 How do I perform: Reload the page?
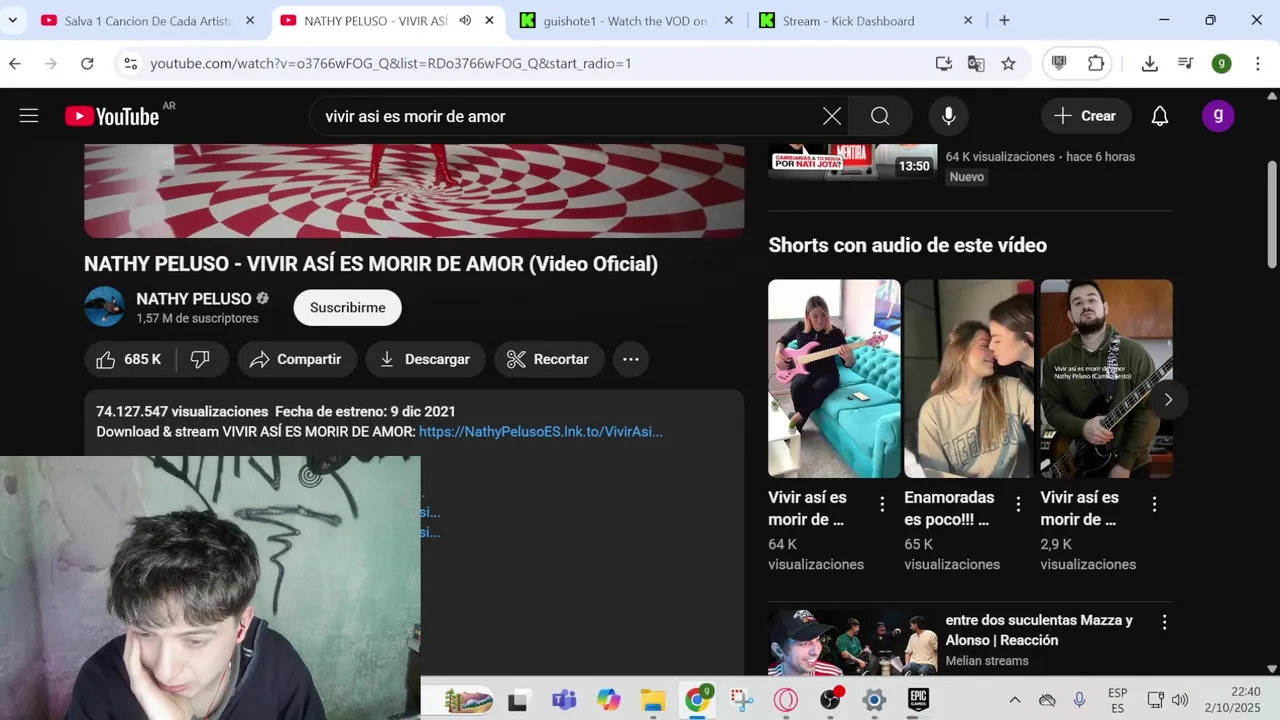point(87,63)
